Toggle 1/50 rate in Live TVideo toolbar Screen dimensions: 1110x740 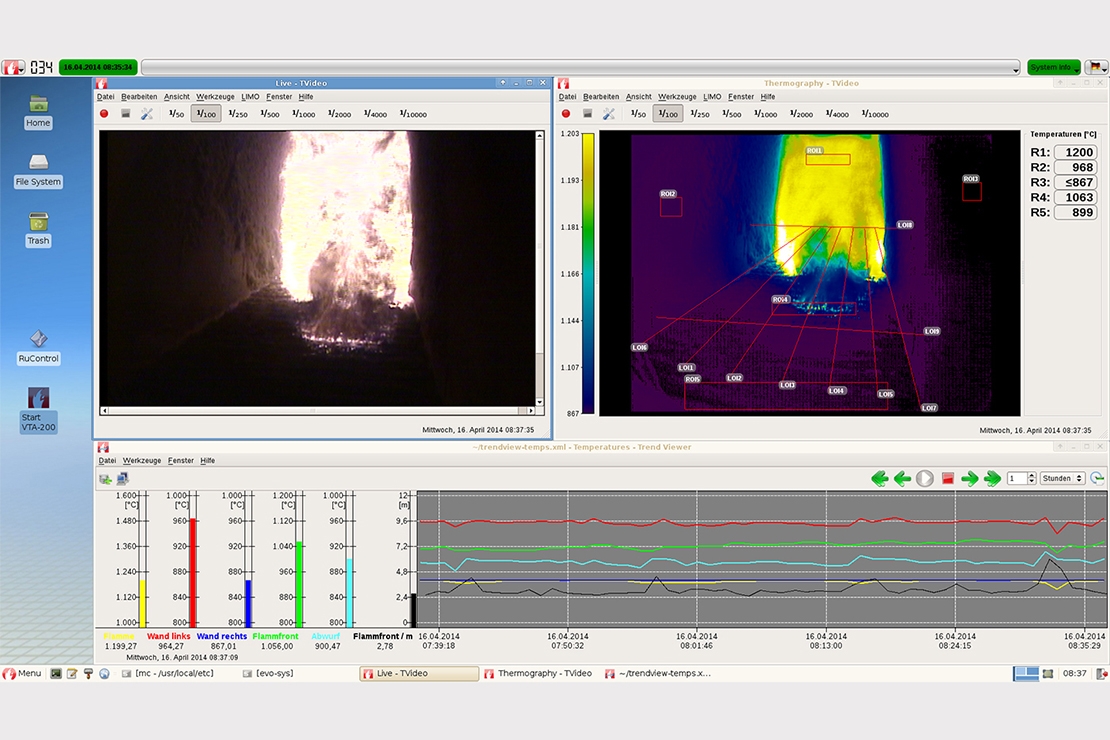point(175,114)
